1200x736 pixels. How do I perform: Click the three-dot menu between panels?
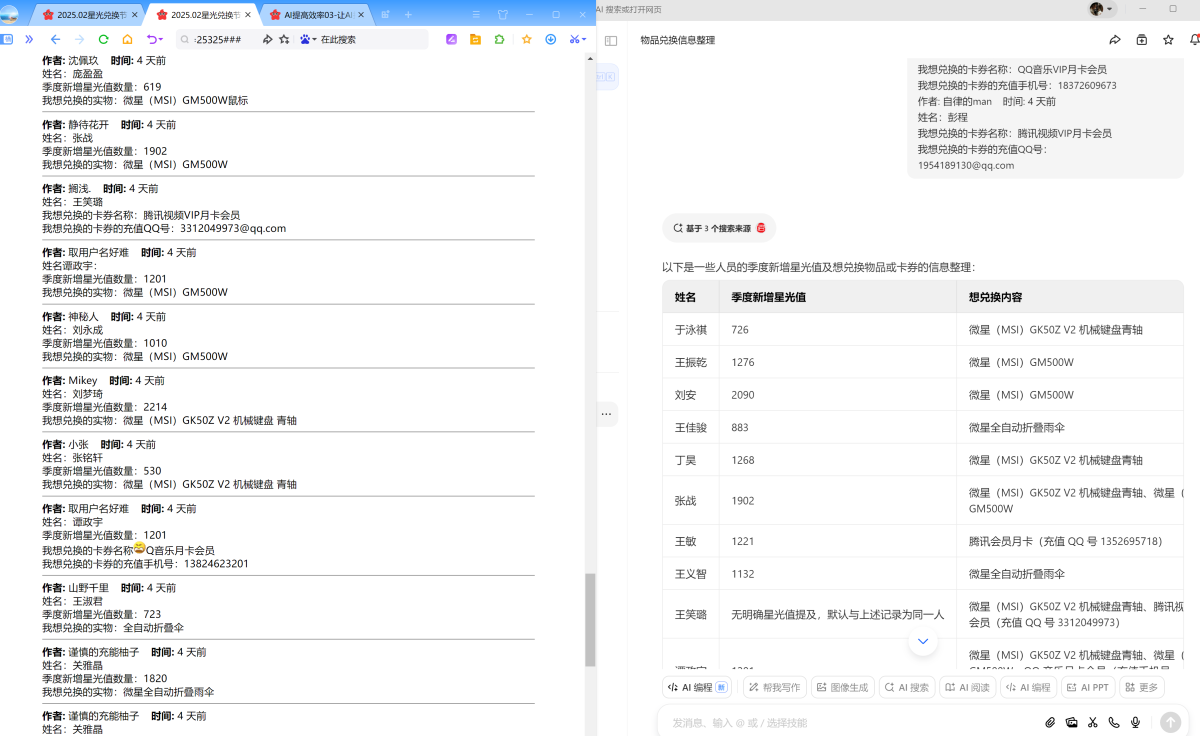pos(606,413)
